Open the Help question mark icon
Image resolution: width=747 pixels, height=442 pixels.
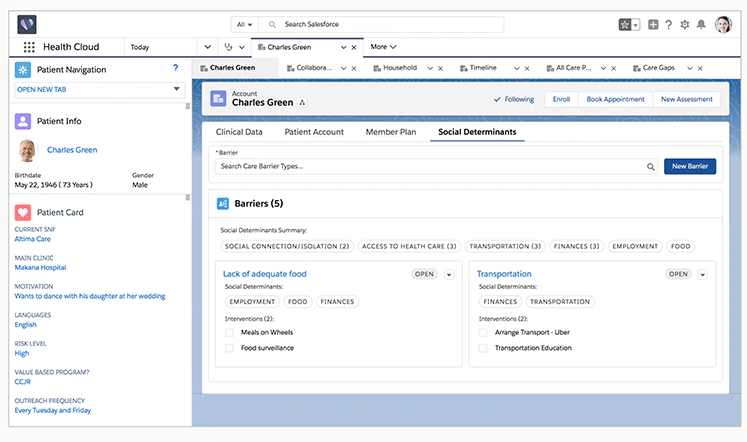coord(668,24)
